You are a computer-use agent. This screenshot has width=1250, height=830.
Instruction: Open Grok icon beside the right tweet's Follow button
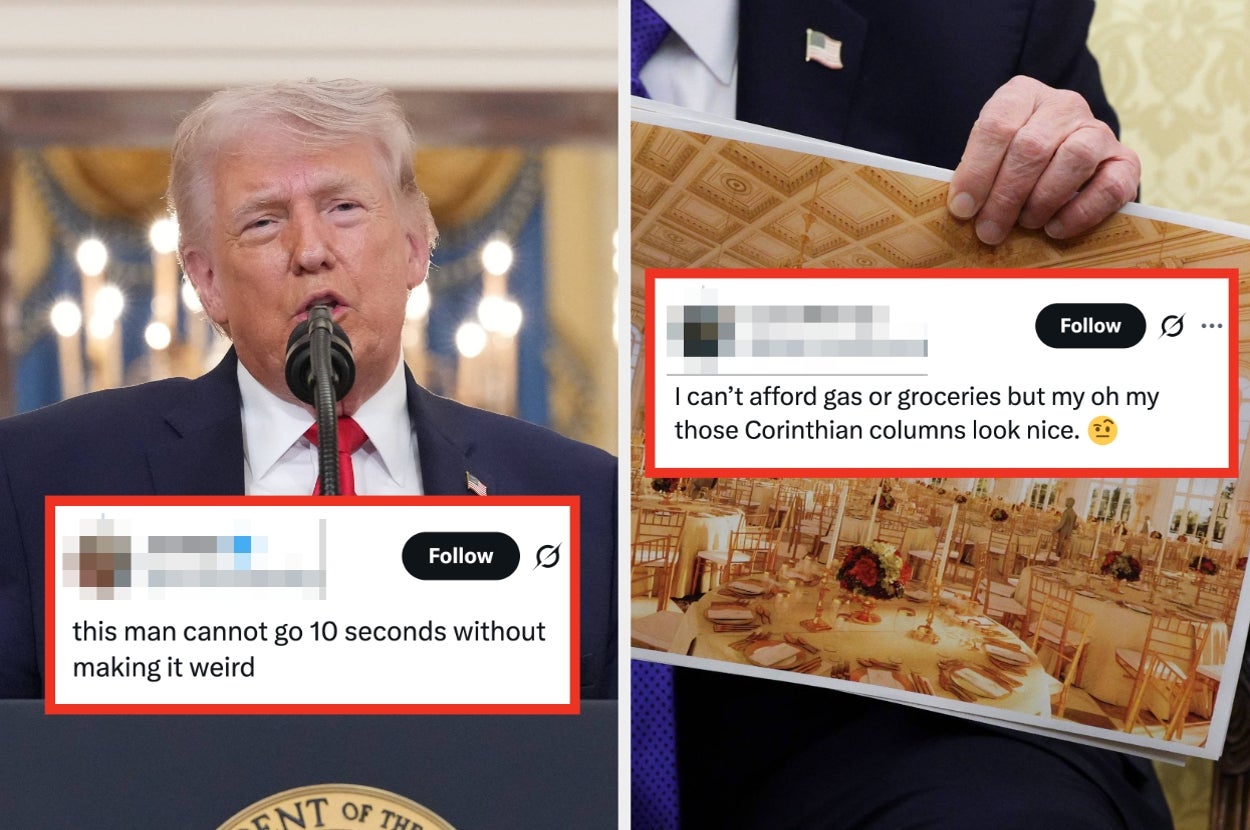pyautogui.click(x=1172, y=326)
